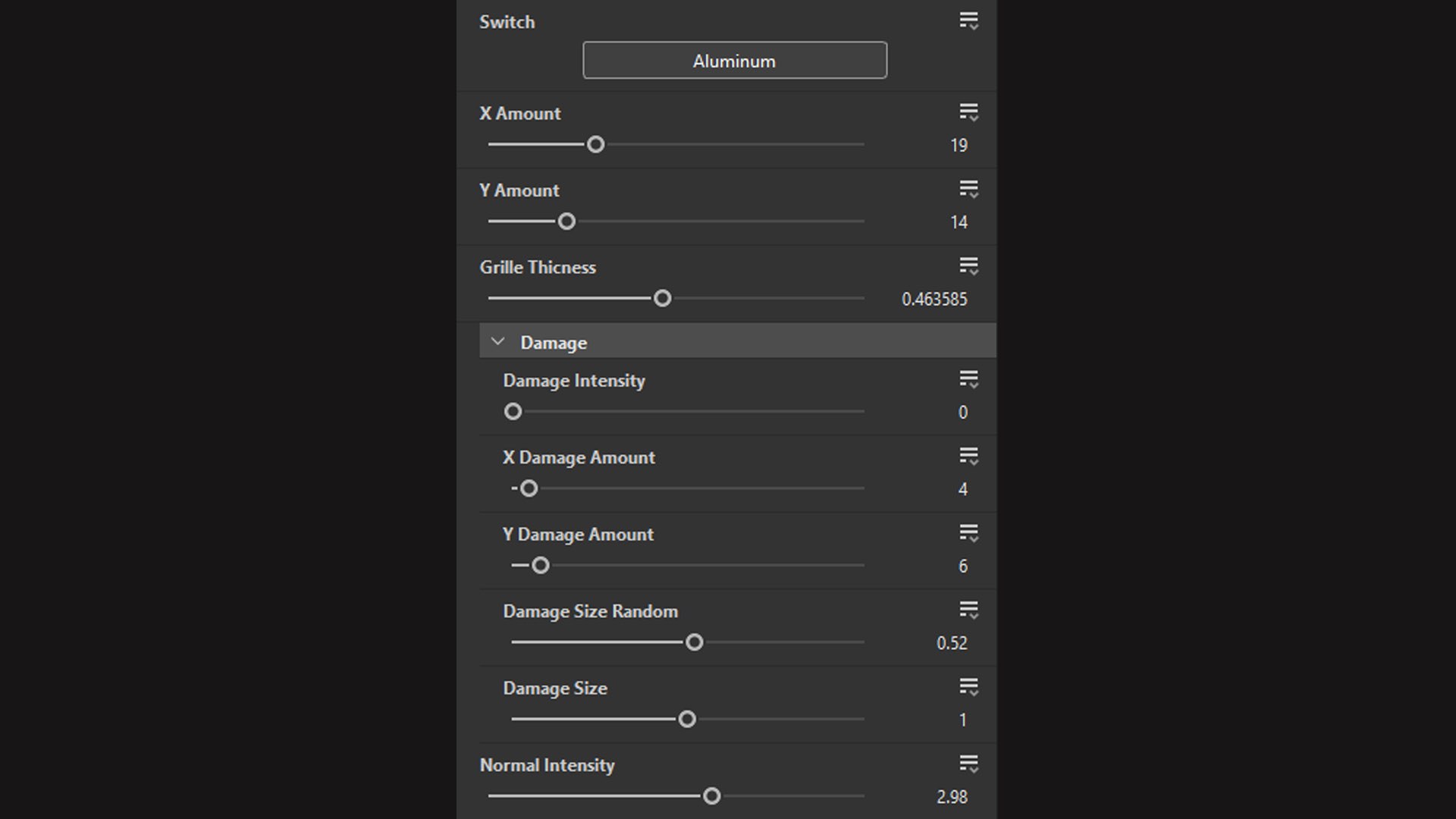Viewport: 1456px width, 819px height.
Task: Open the Y Amount options menu icon
Action: point(968,190)
